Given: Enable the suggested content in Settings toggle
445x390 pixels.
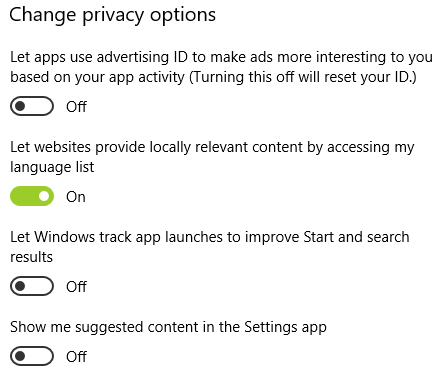Looking at the screenshot, I should (32, 356).
